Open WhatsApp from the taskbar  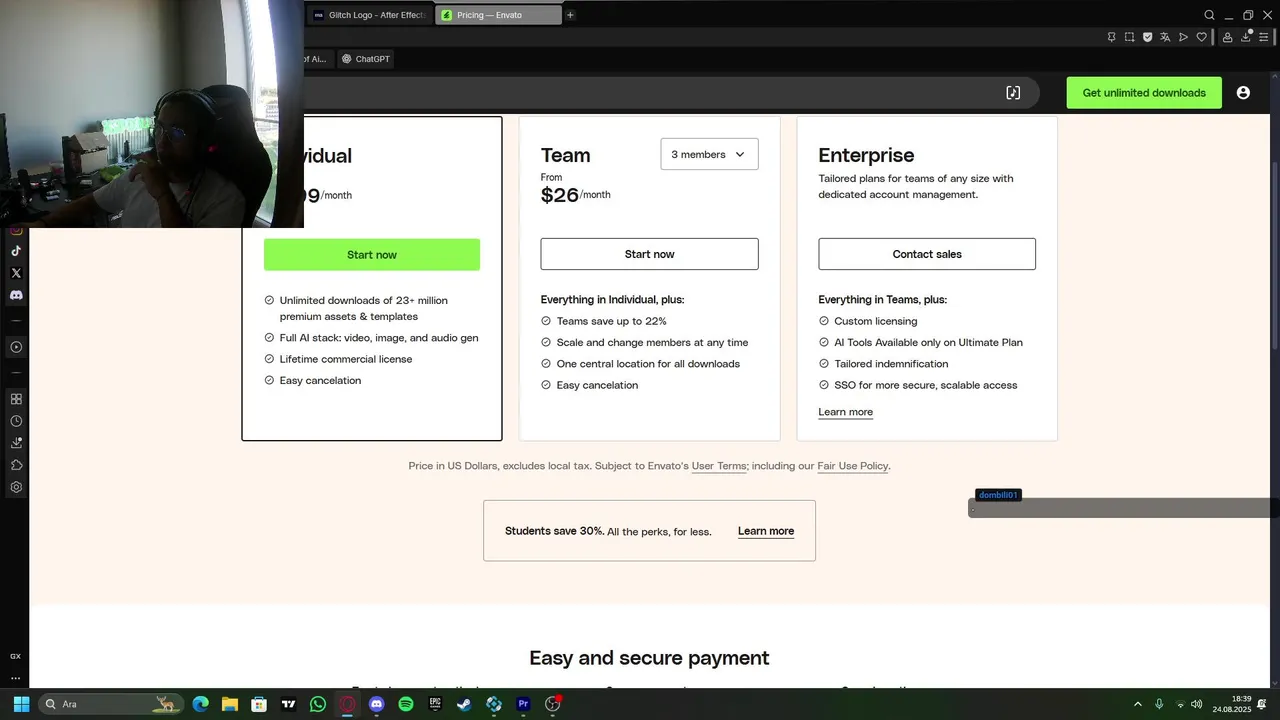pyautogui.click(x=318, y=704)
